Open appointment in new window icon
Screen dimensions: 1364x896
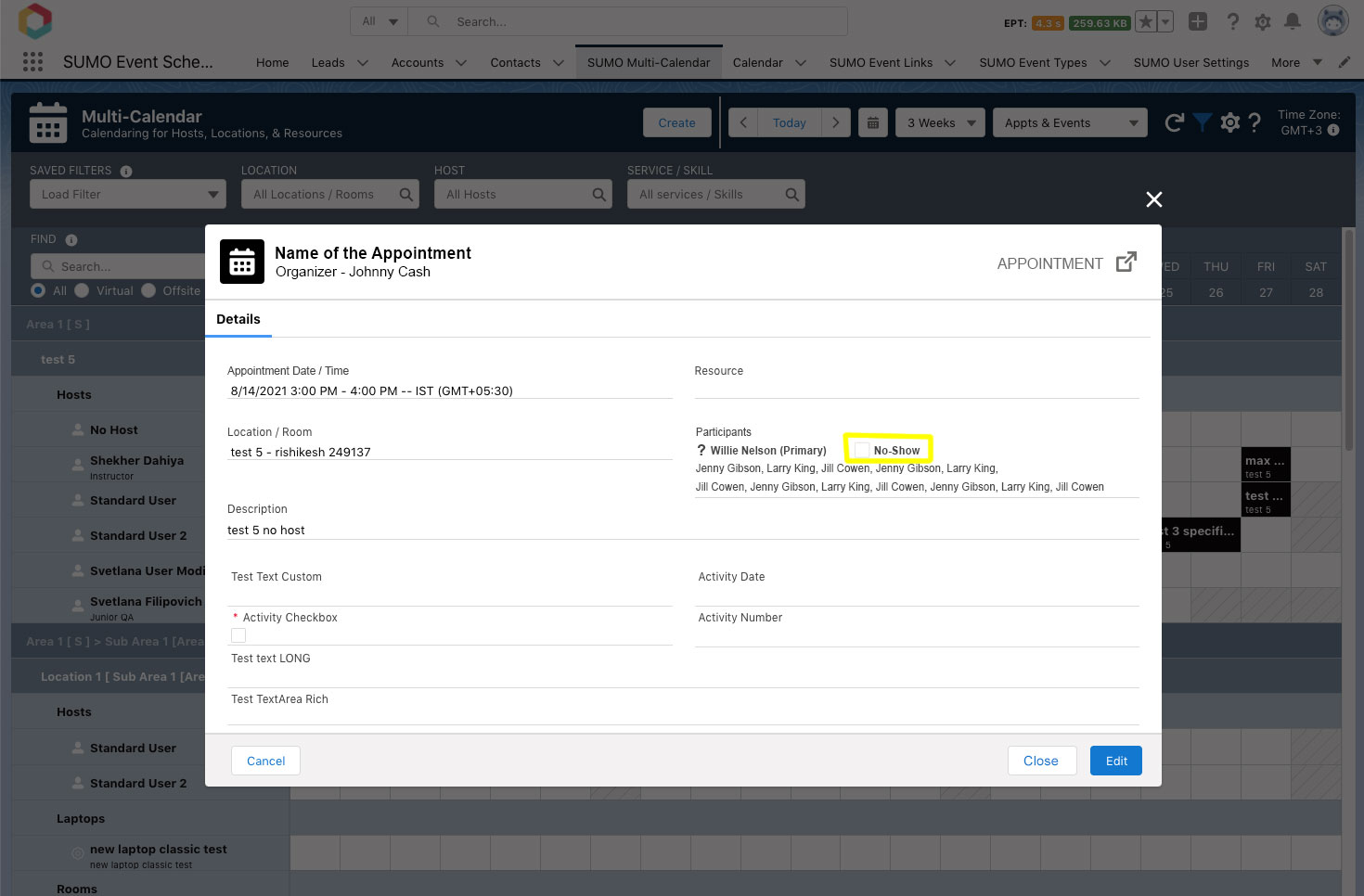[1126, 262]
